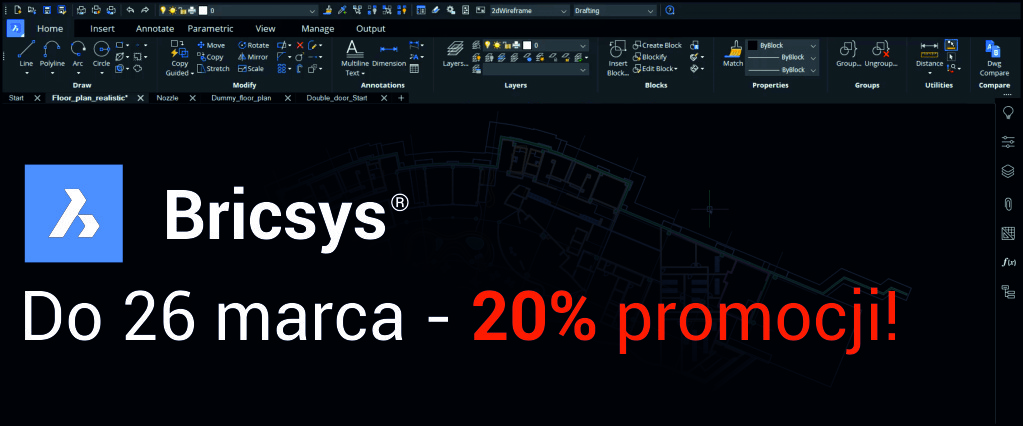The height and width of the screenshot is (426, 1023).
Task: Switch to the Manage ribbon tab
Action: (318, 29)
